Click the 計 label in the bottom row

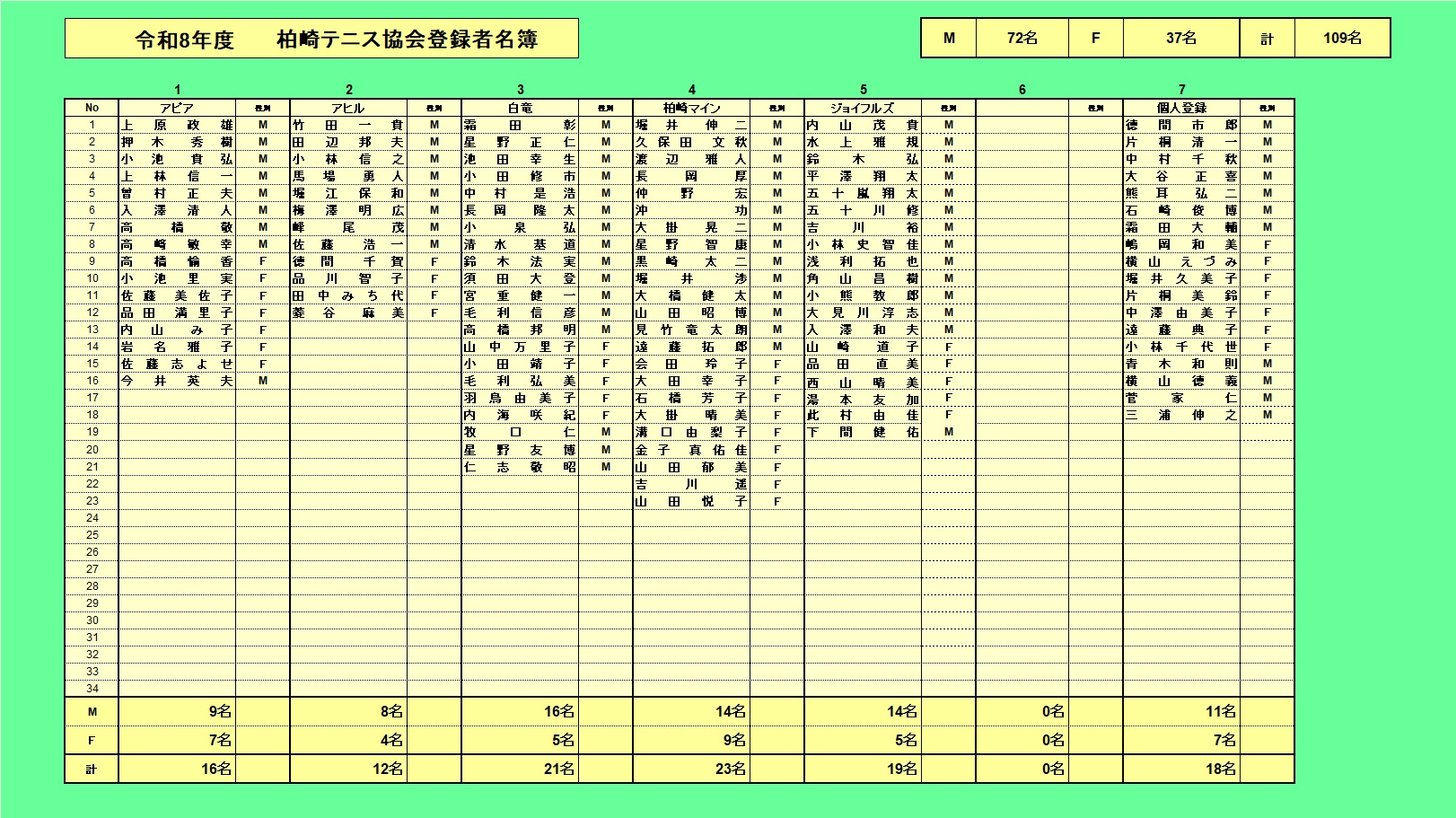[x=92, y=769]
